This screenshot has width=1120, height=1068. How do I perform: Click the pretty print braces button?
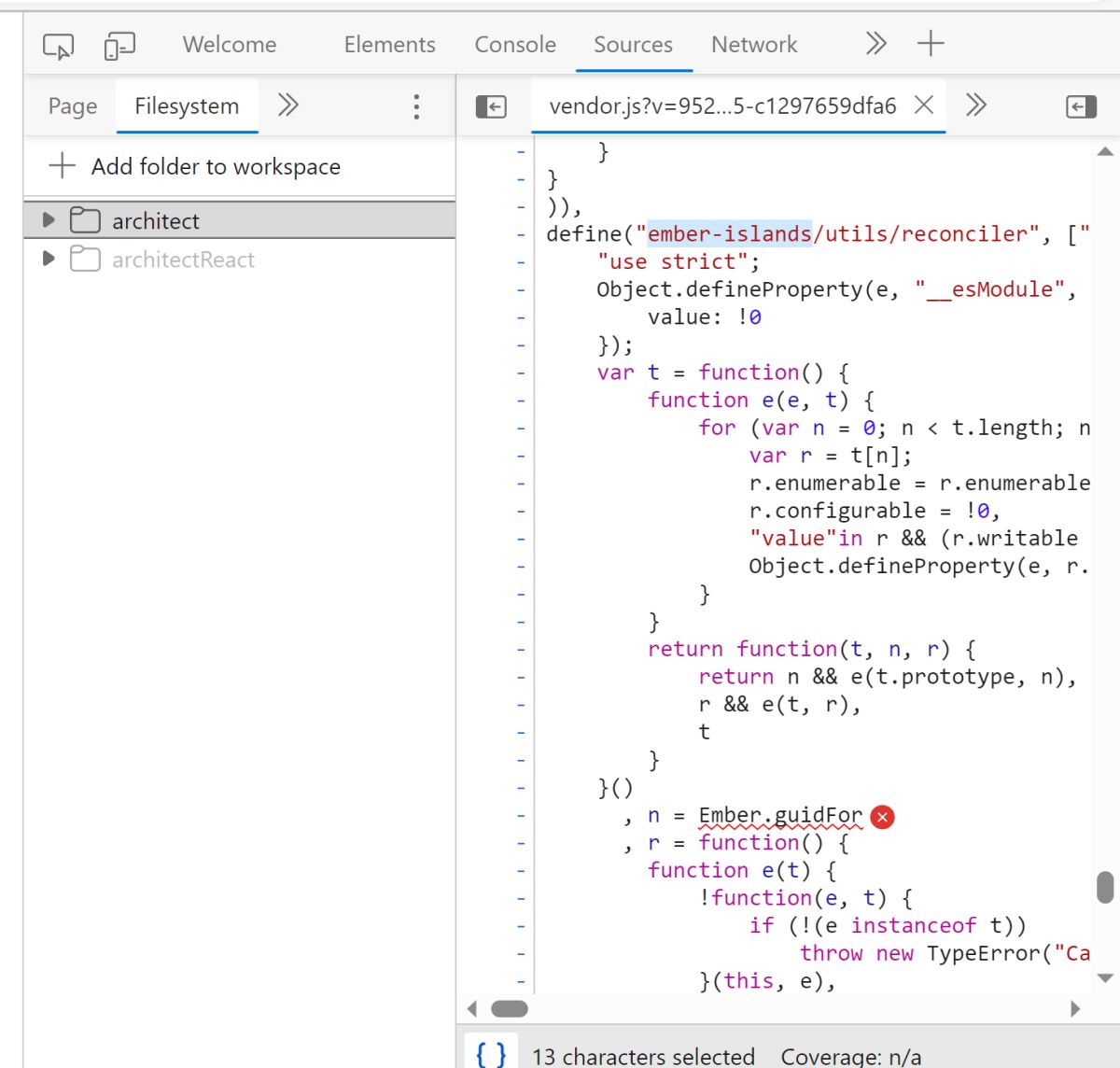tap(491, 1053)
